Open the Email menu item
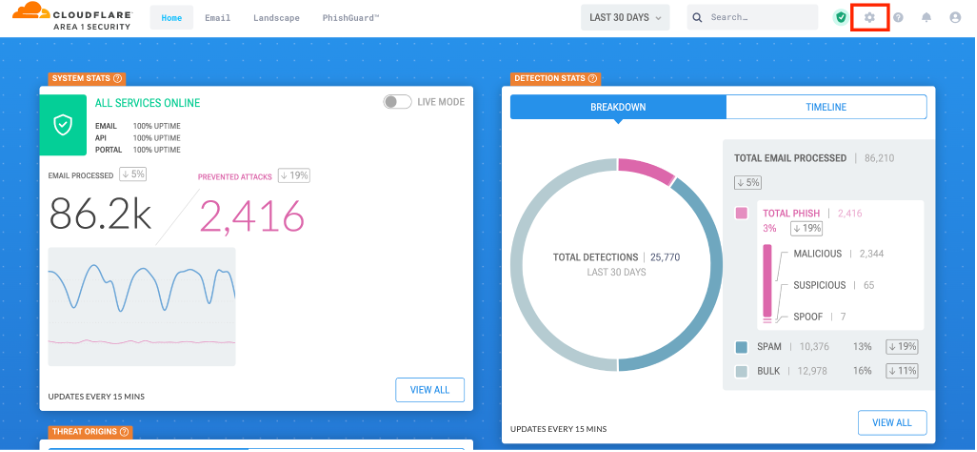 click(x=217, y=18)
